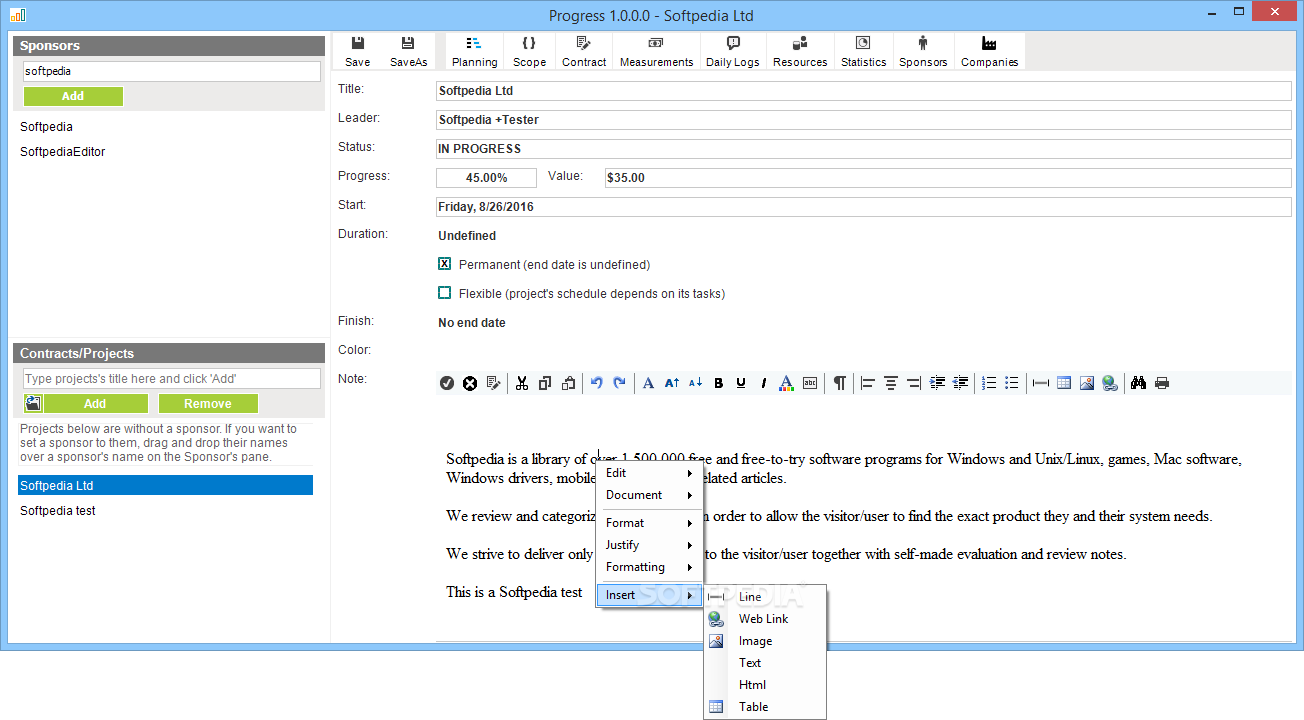Click Add button in Contracts/Projects panel

(x=95, y=404)
